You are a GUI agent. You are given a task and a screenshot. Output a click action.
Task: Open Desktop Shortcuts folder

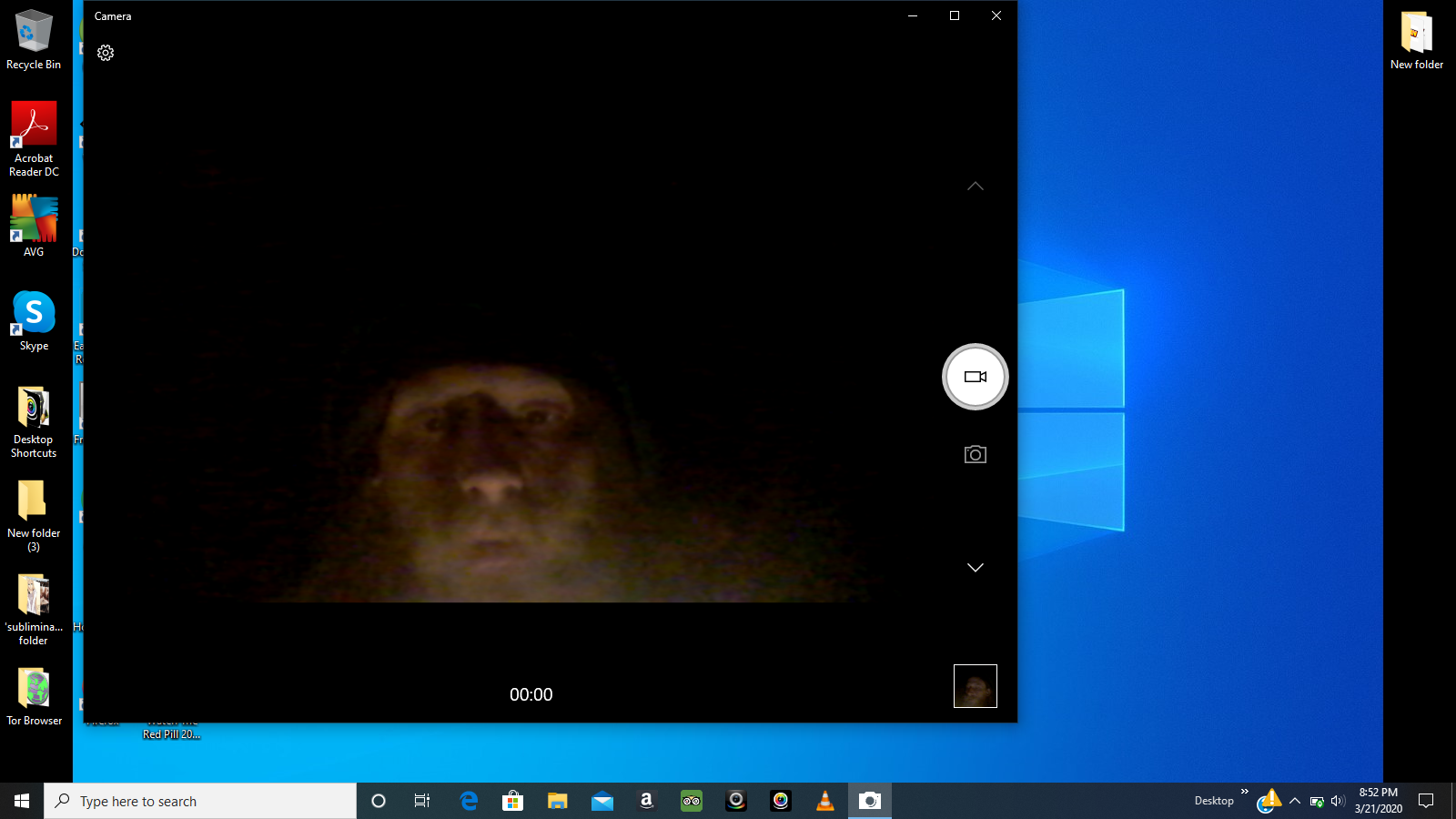coord(34,421)
